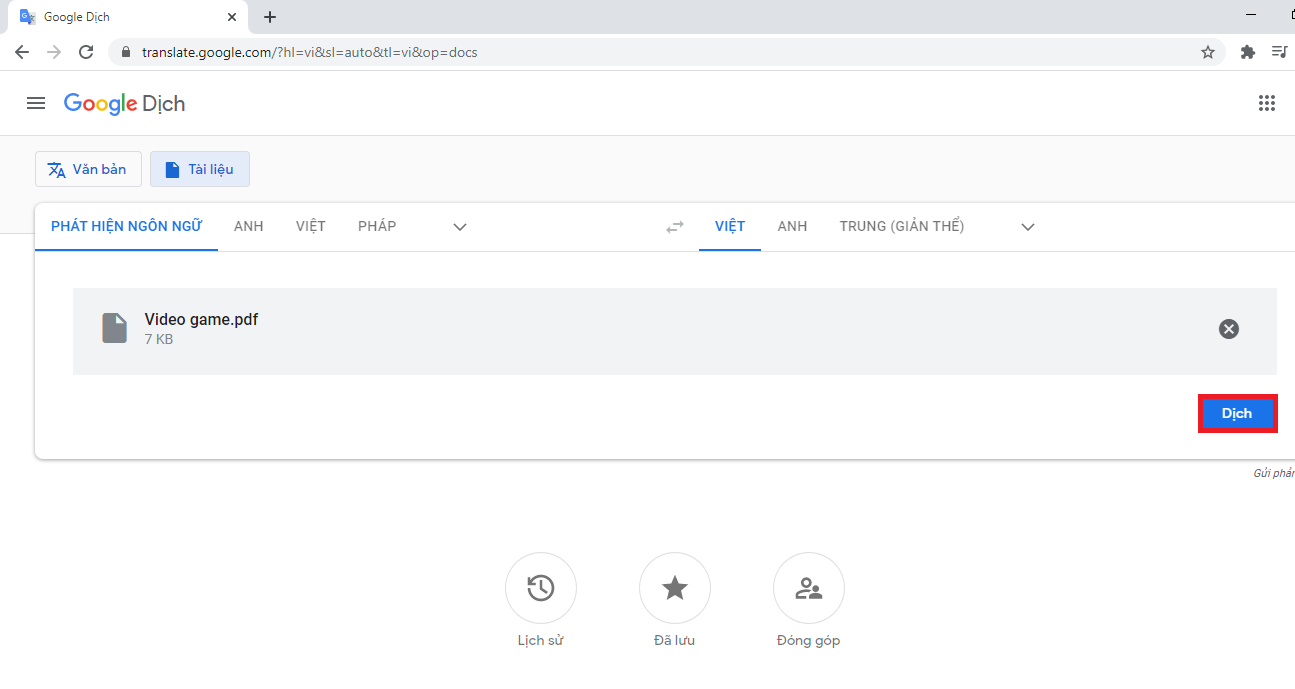
Task: Open the Đã lưu saved star
Action: tap(675, 588)
